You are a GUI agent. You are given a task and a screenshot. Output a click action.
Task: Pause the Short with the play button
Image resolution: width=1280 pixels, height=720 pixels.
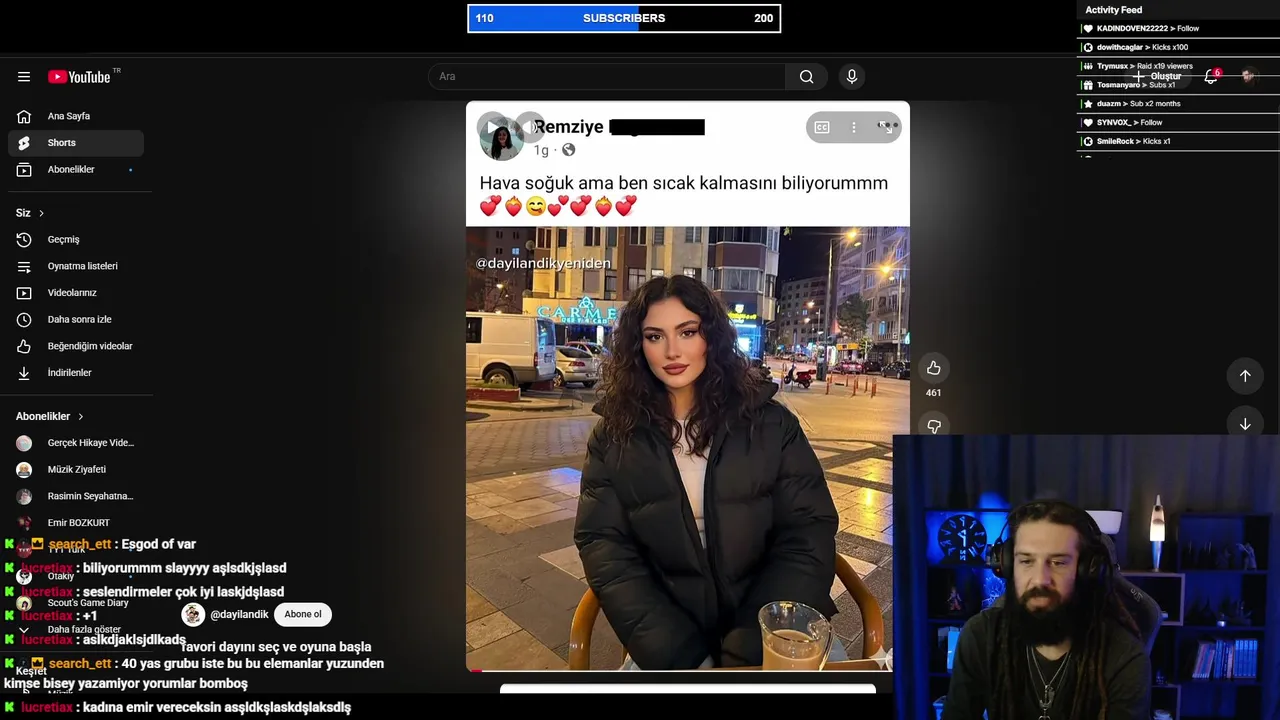491,127
